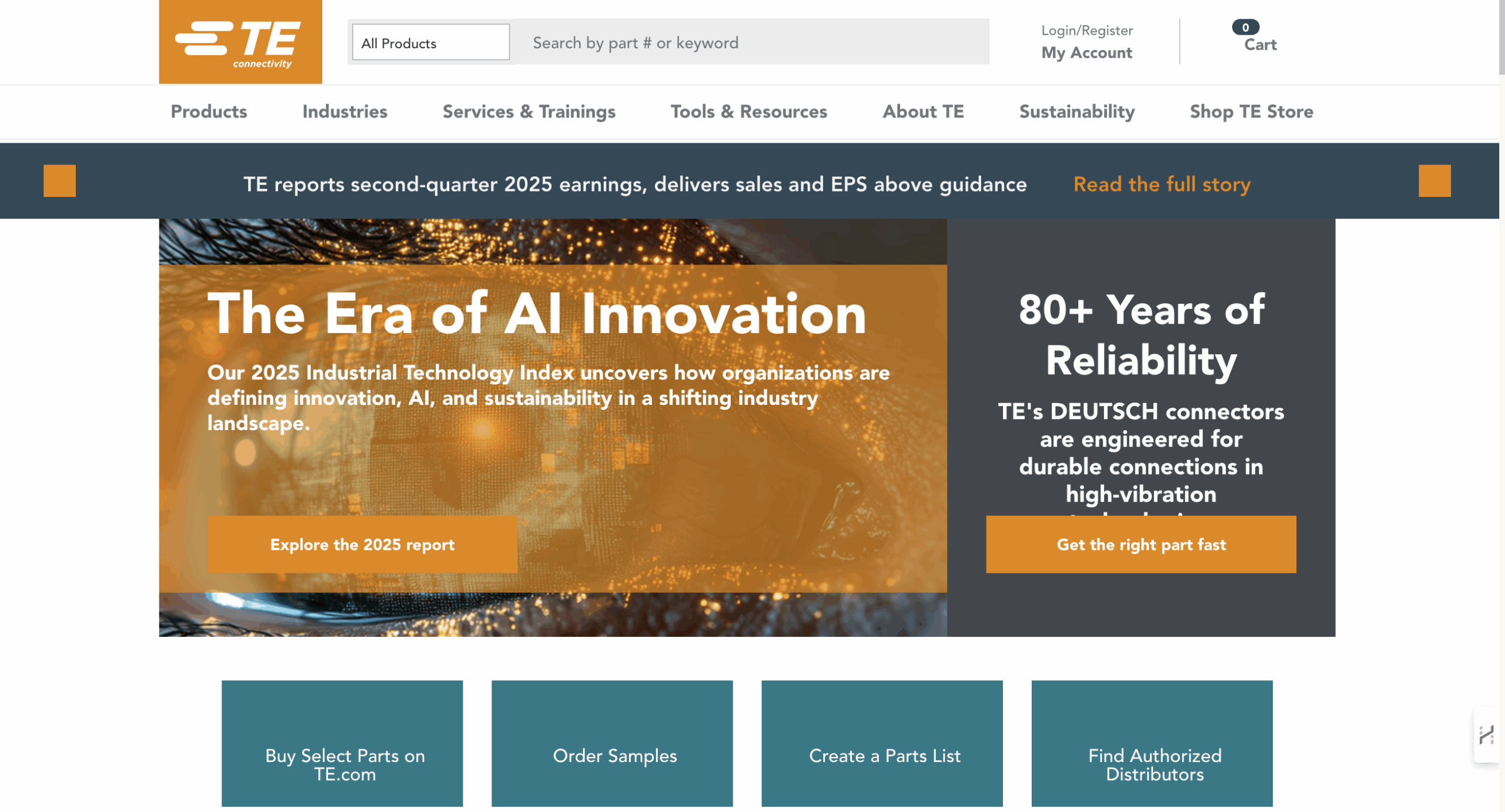Viewport: 1505px width, 812px height.
Task: Click right orange square in news banner
Action: point(1434,180)
